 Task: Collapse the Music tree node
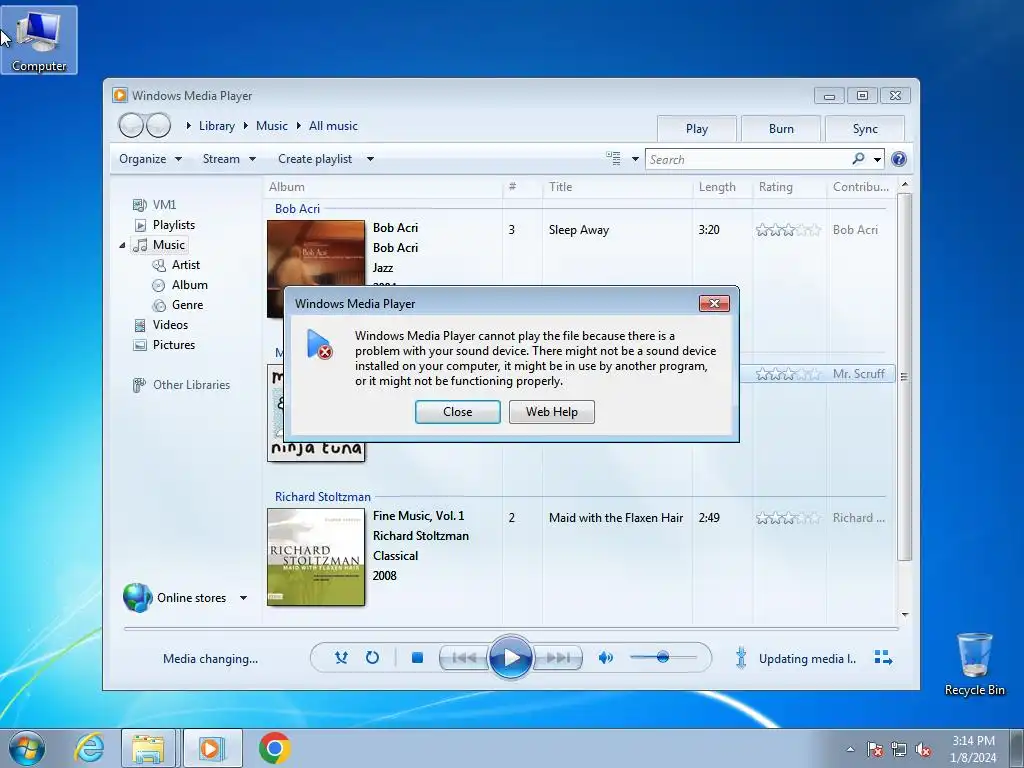[122, 246]
